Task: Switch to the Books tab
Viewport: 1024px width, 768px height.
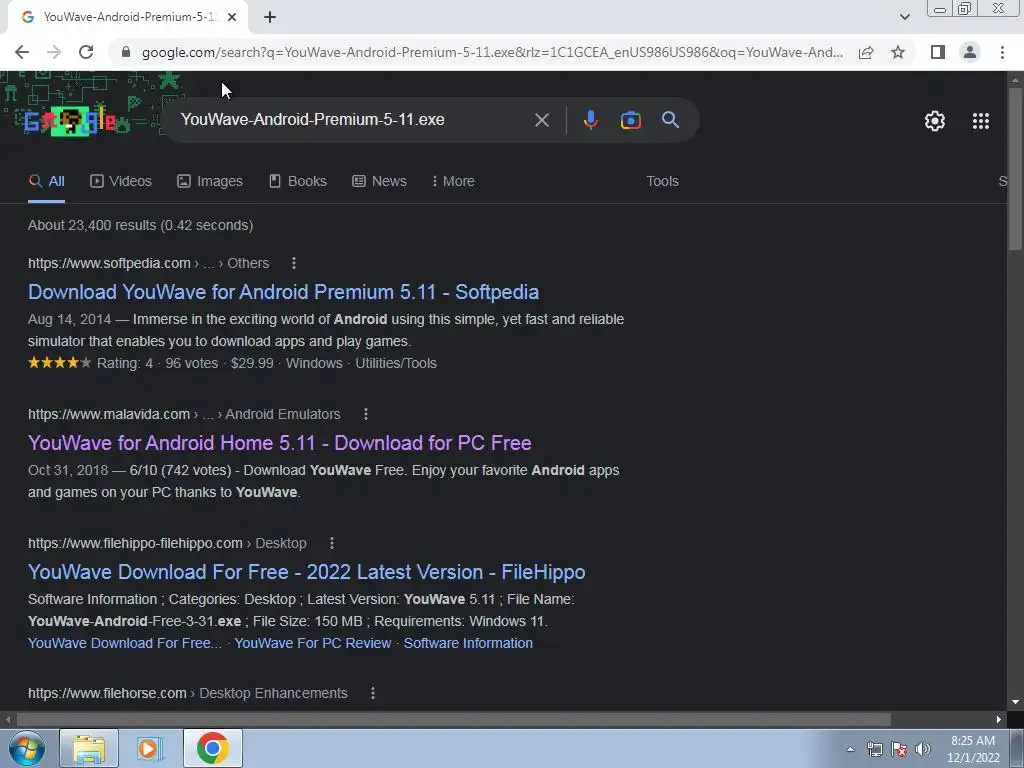Action: coord(298,182)
